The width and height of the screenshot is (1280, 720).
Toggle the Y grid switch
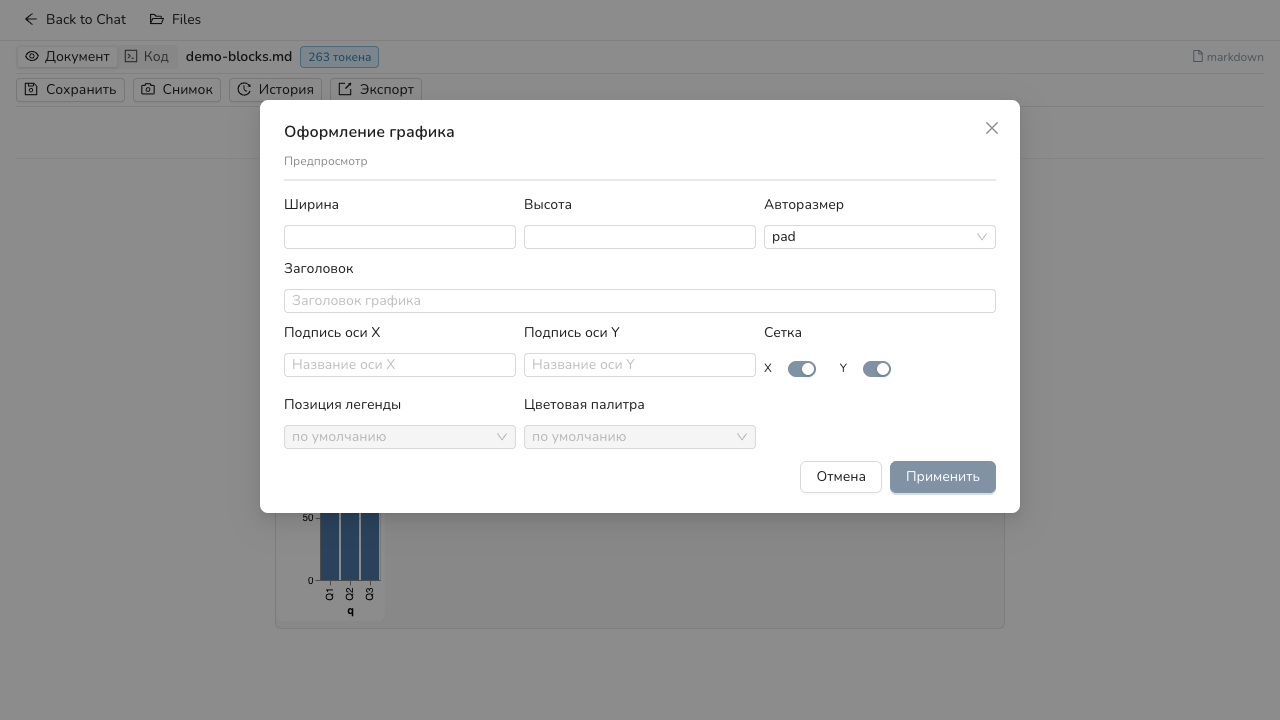point(877,369)
